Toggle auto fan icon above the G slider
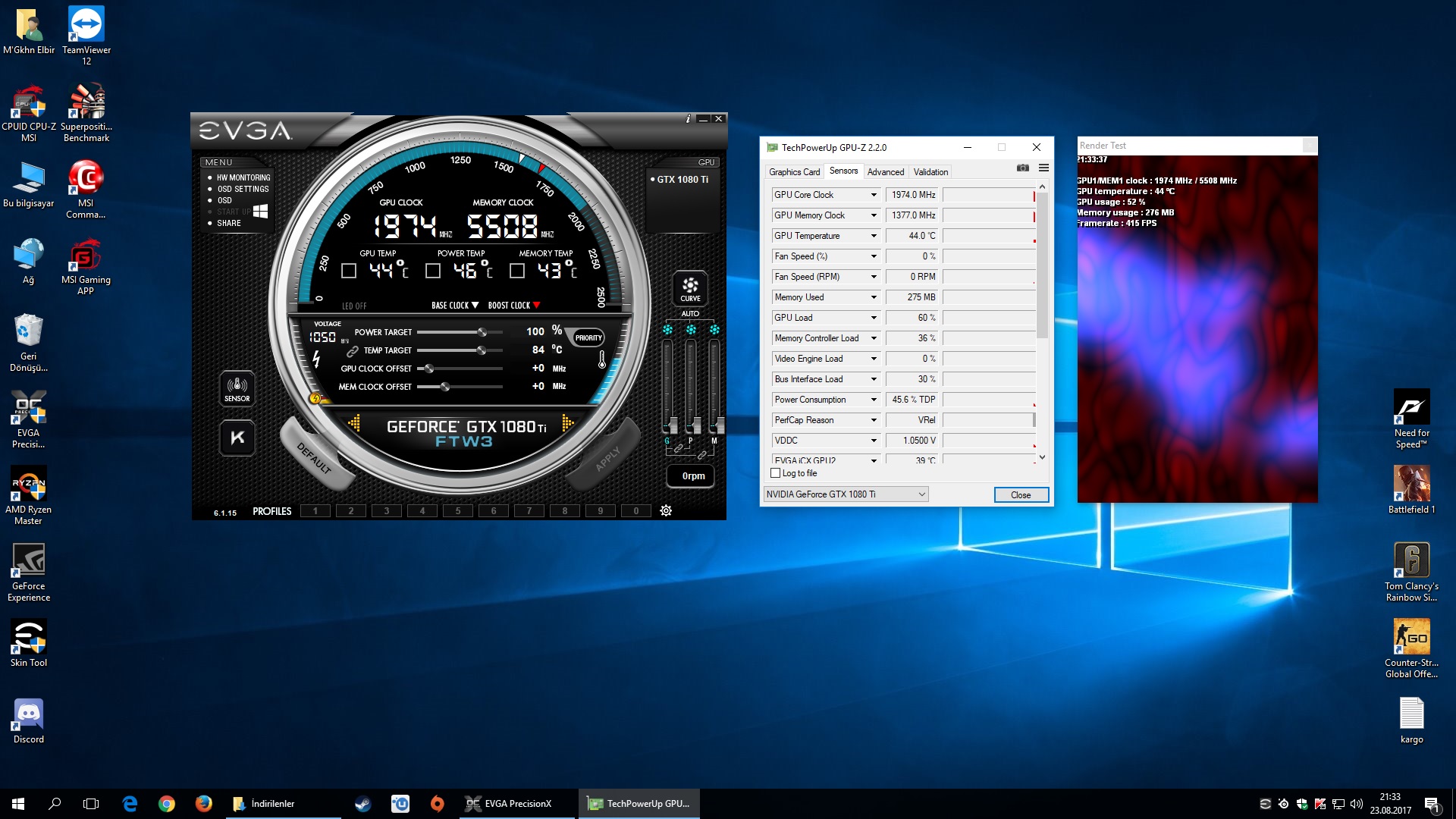 click(667, 330)
